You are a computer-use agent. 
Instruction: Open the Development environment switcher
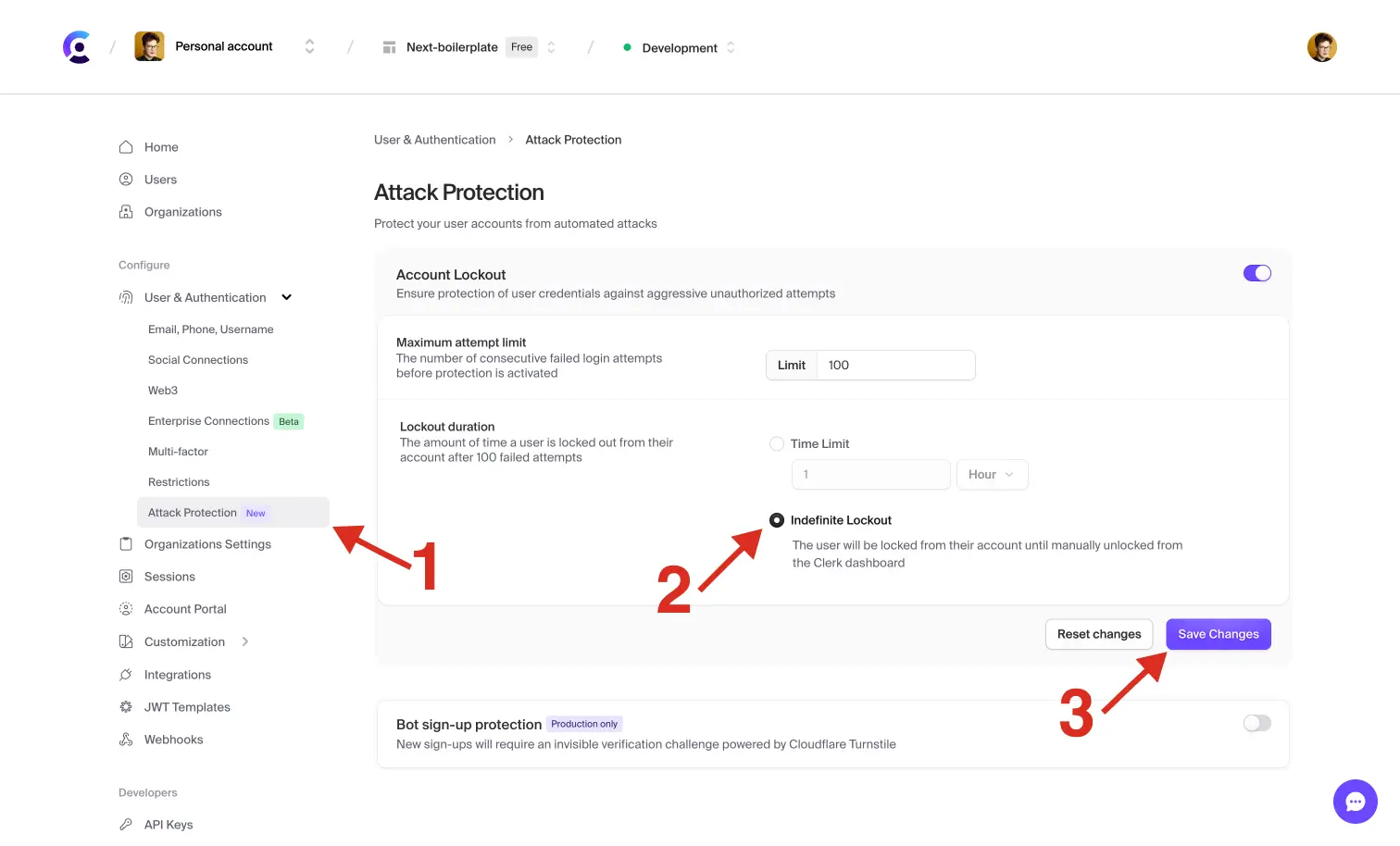(681, 48)
